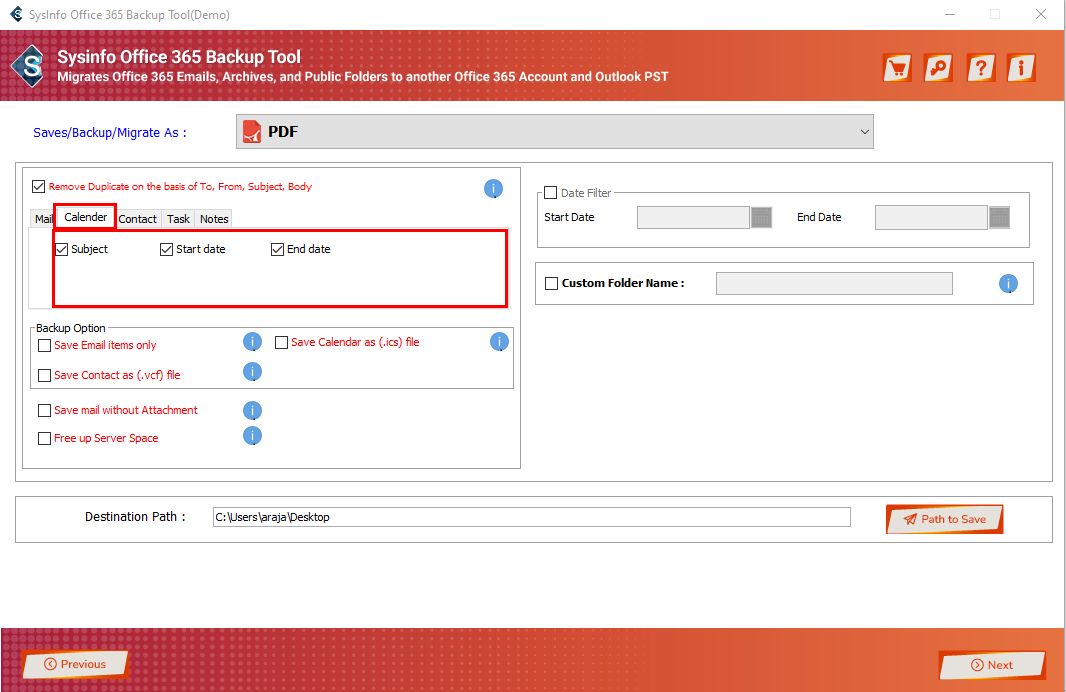
Task: Select the Calender tab
Action: 86,217
